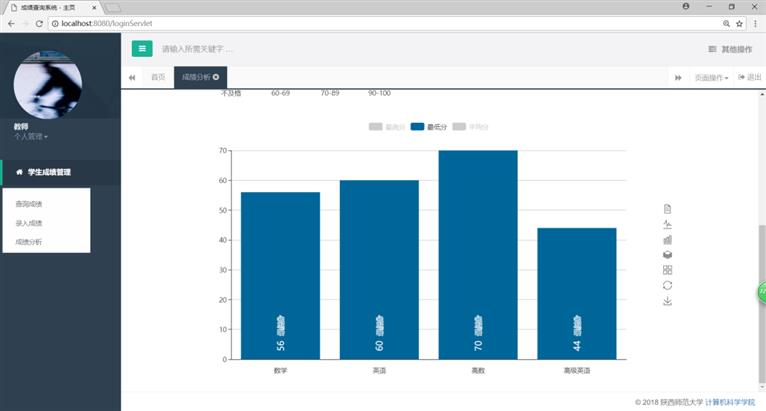This screenshot has width=766, height=411.
Task: Switch chart to bar chart type
Action: click(x=668, y=240)
